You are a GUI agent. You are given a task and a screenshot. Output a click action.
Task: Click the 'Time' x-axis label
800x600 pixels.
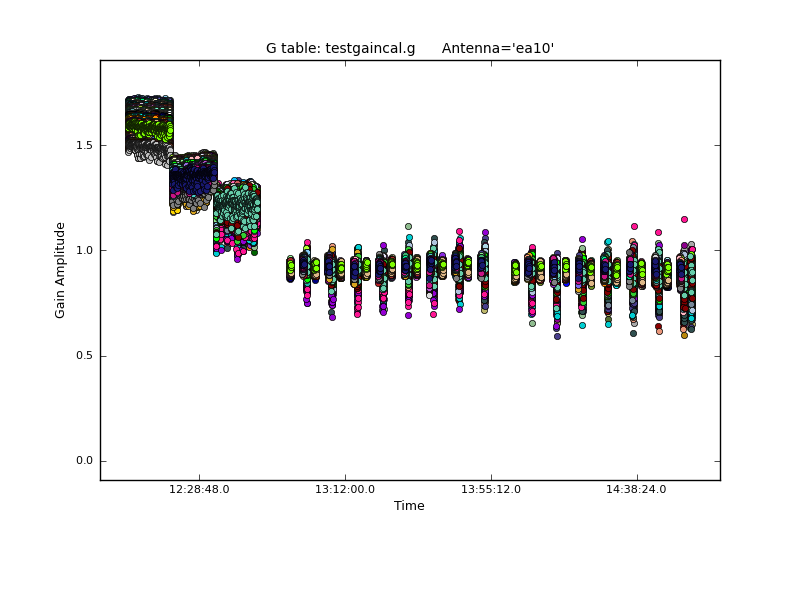point(409,506)
